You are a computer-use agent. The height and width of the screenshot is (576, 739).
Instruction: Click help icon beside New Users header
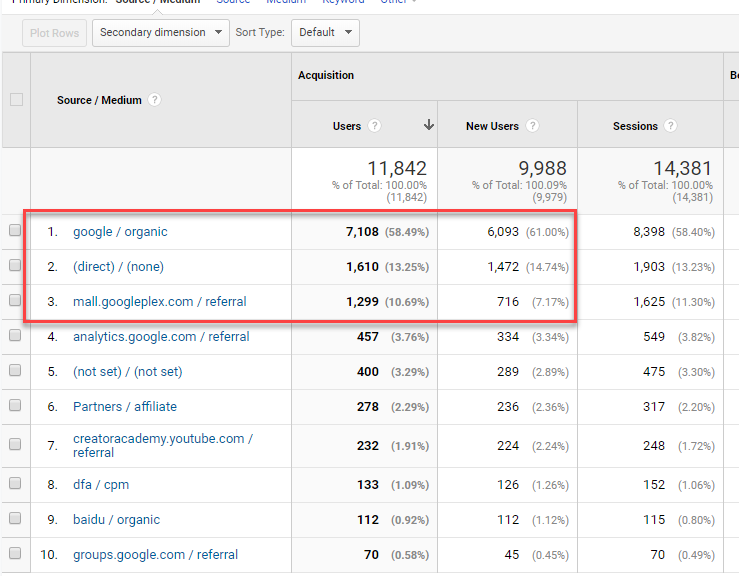pyautogui.click(x=532, y=126)
